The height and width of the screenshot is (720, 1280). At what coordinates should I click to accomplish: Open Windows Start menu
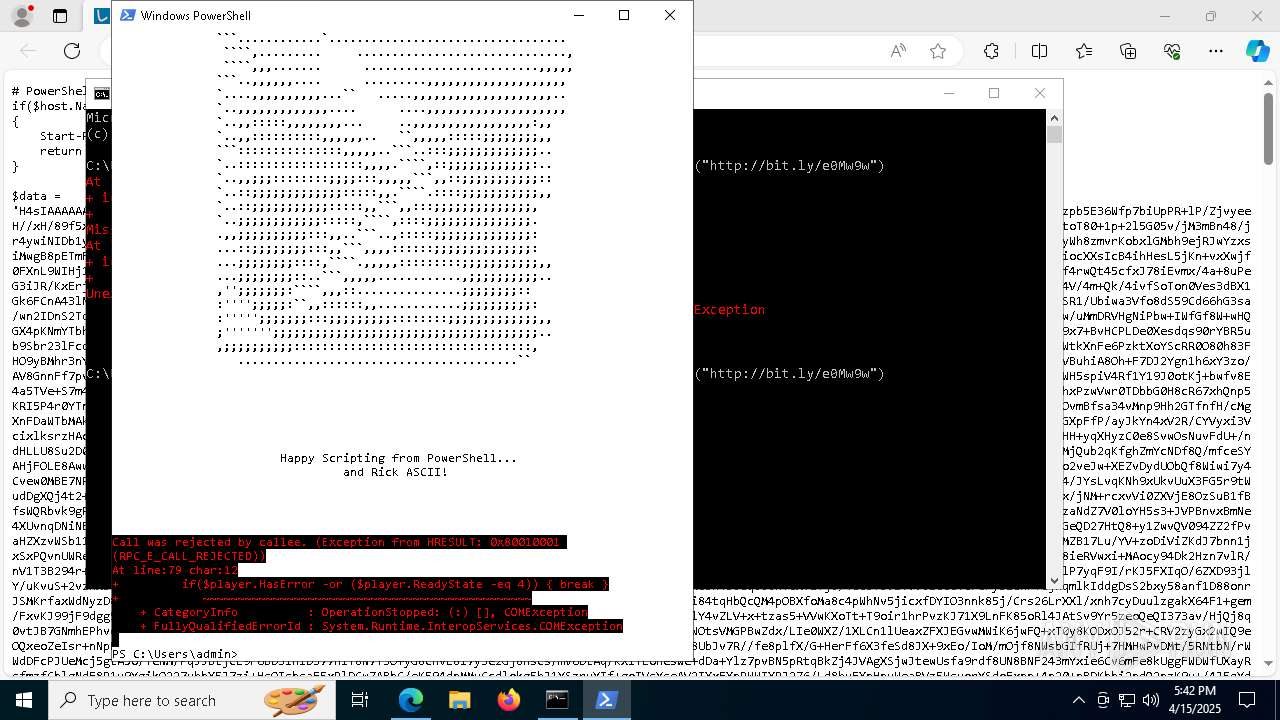click(24, 700)
